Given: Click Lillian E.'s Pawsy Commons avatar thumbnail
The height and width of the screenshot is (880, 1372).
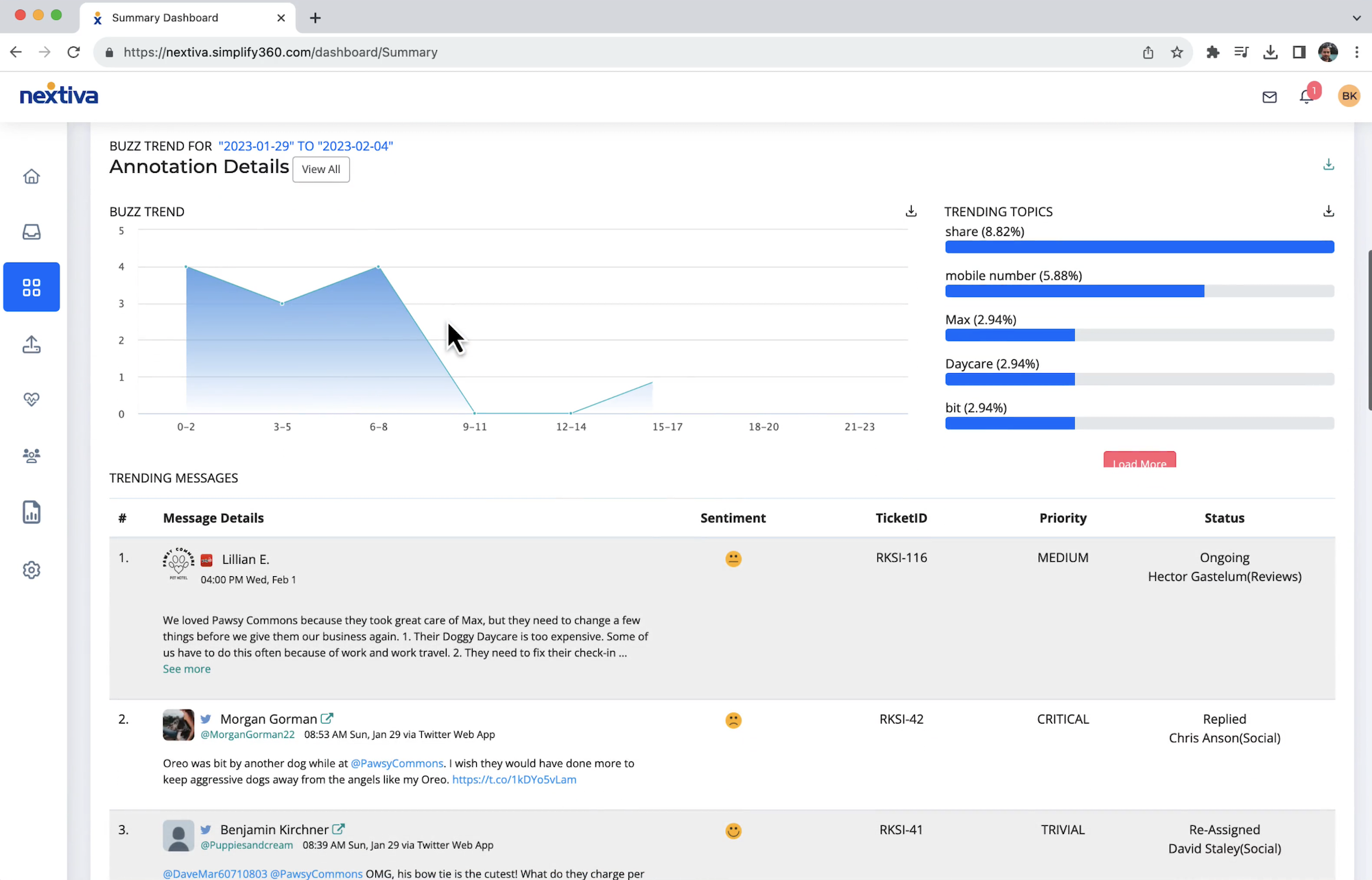Looking at the screenshot, I should (178, 564).
